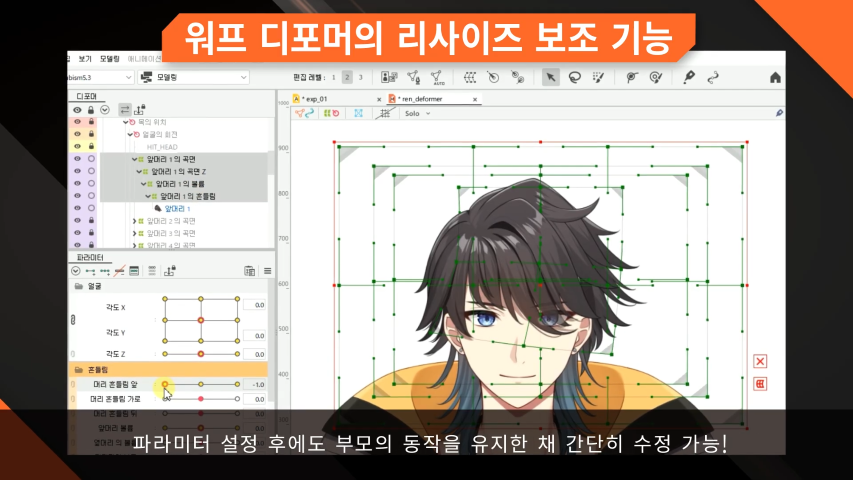Select the pen-shaped tool icon
The image size is (853, 480).
coord(689,77)
